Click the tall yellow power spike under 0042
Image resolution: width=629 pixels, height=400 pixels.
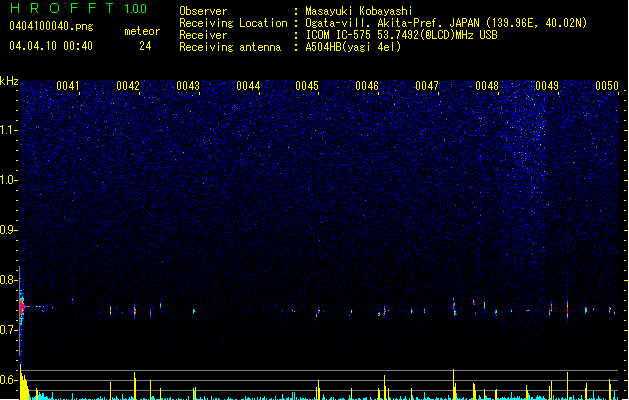pyautogui.click(x=135, y=385)
